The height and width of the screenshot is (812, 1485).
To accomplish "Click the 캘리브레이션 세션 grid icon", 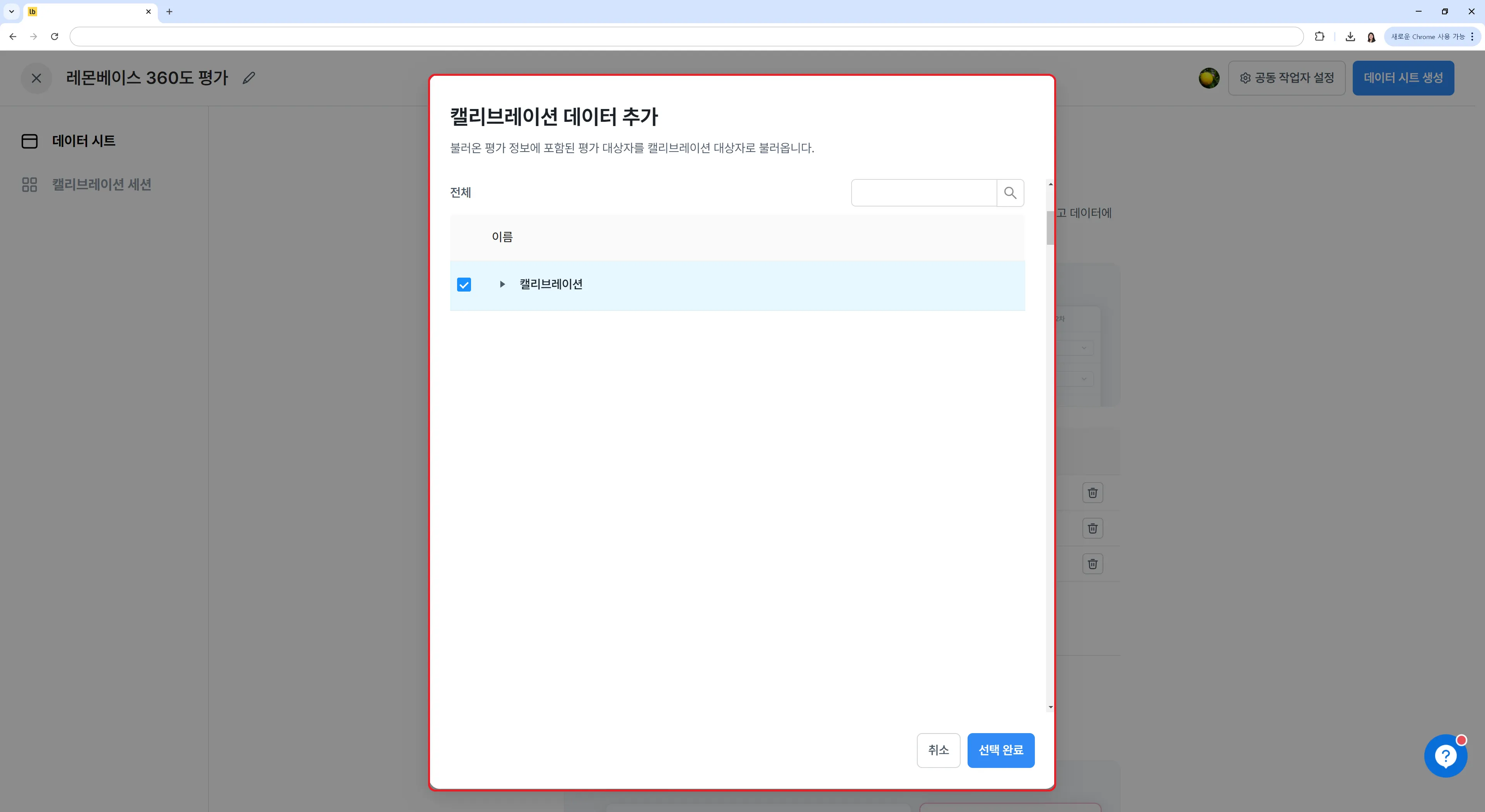I will click(29, 184).
